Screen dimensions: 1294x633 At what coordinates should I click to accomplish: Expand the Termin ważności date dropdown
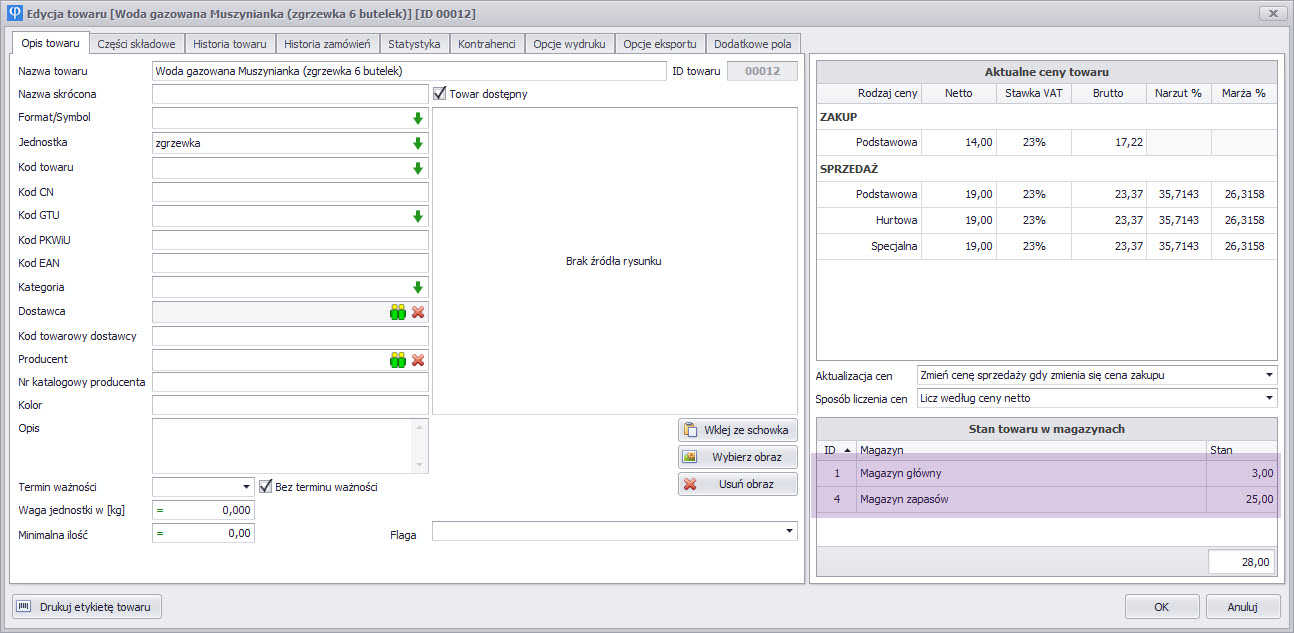(247, 487)
